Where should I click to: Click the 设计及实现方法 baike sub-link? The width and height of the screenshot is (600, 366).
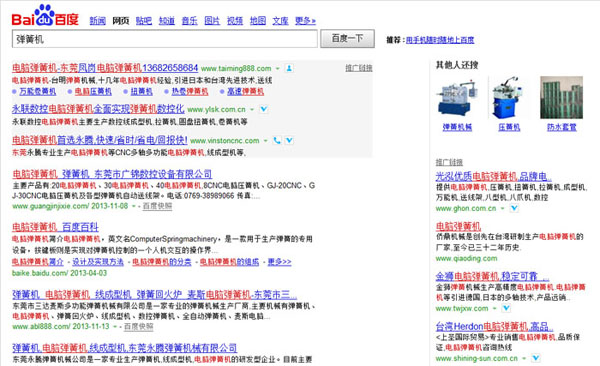(98, 262)
